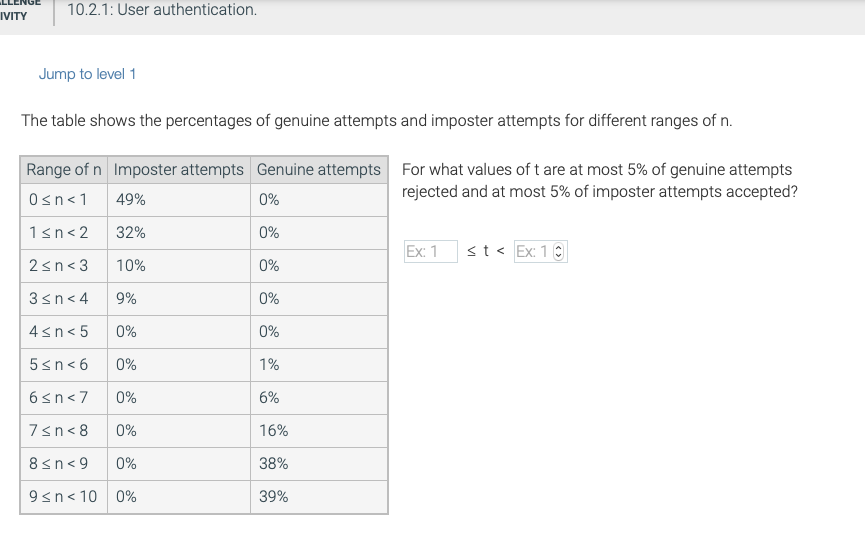
Task: Click the 16% genuine attempts cell
Action: [x=319, y=431]
